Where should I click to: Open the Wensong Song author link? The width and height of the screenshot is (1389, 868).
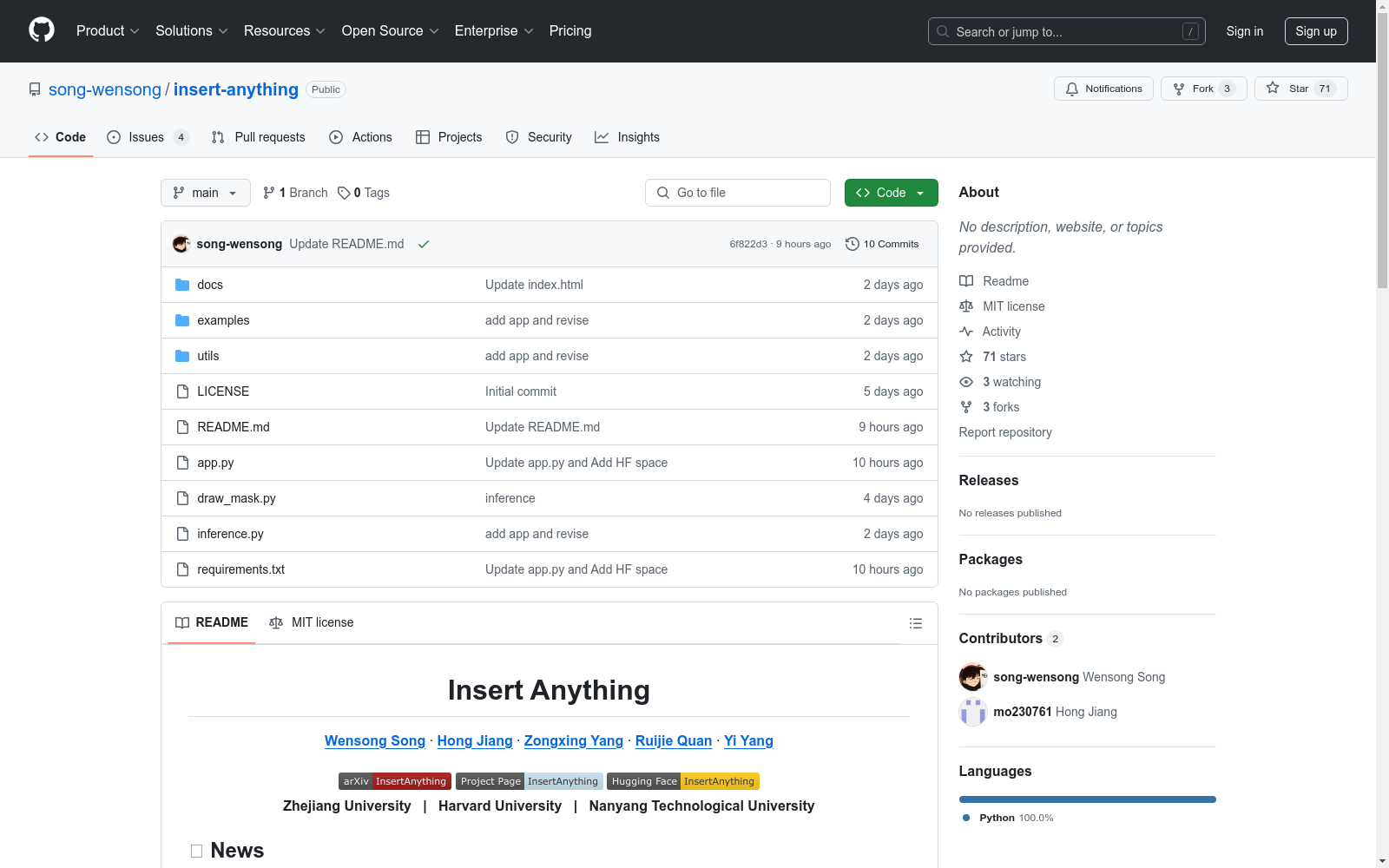point(375,740)
